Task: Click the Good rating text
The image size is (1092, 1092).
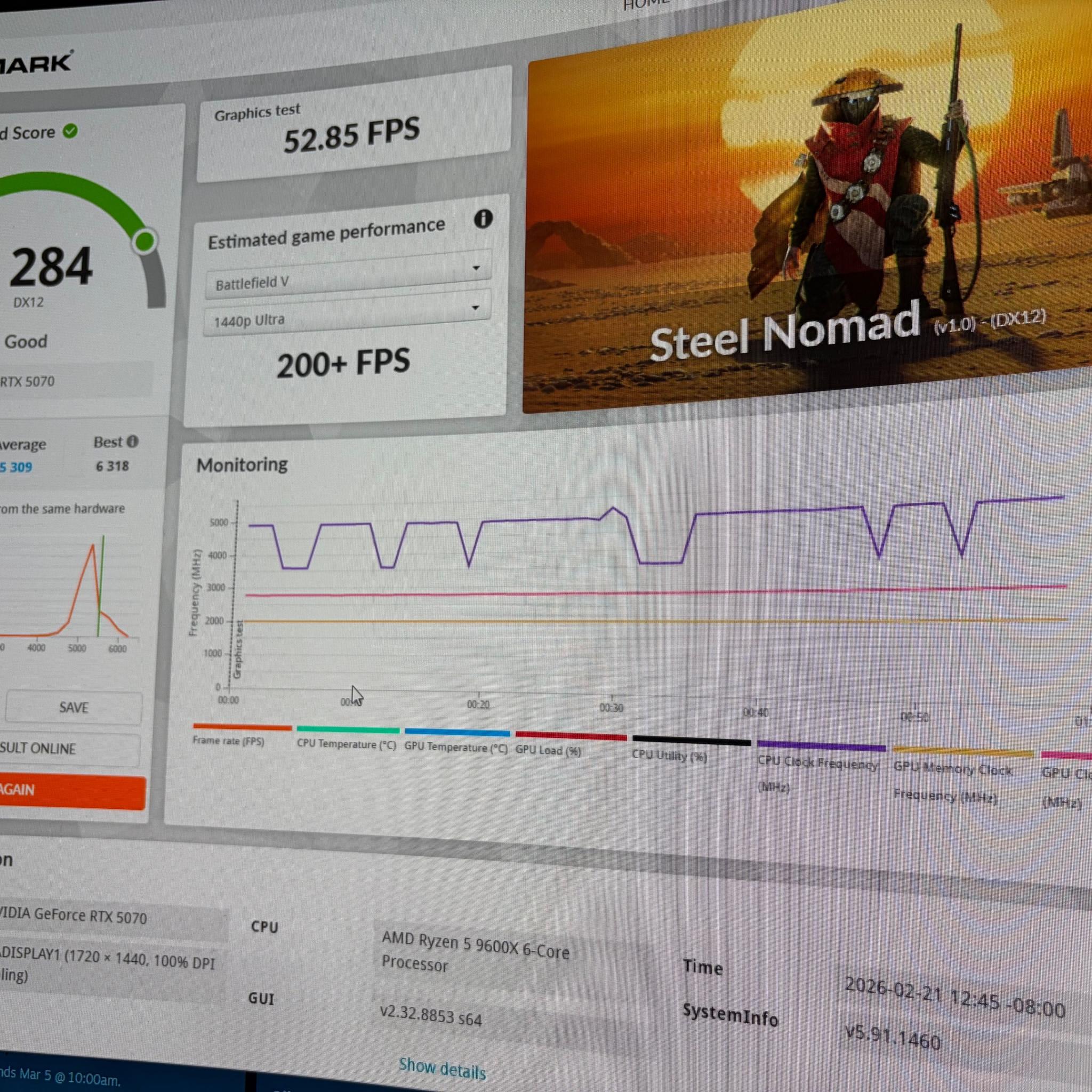Action: click(x=26, y=341)
